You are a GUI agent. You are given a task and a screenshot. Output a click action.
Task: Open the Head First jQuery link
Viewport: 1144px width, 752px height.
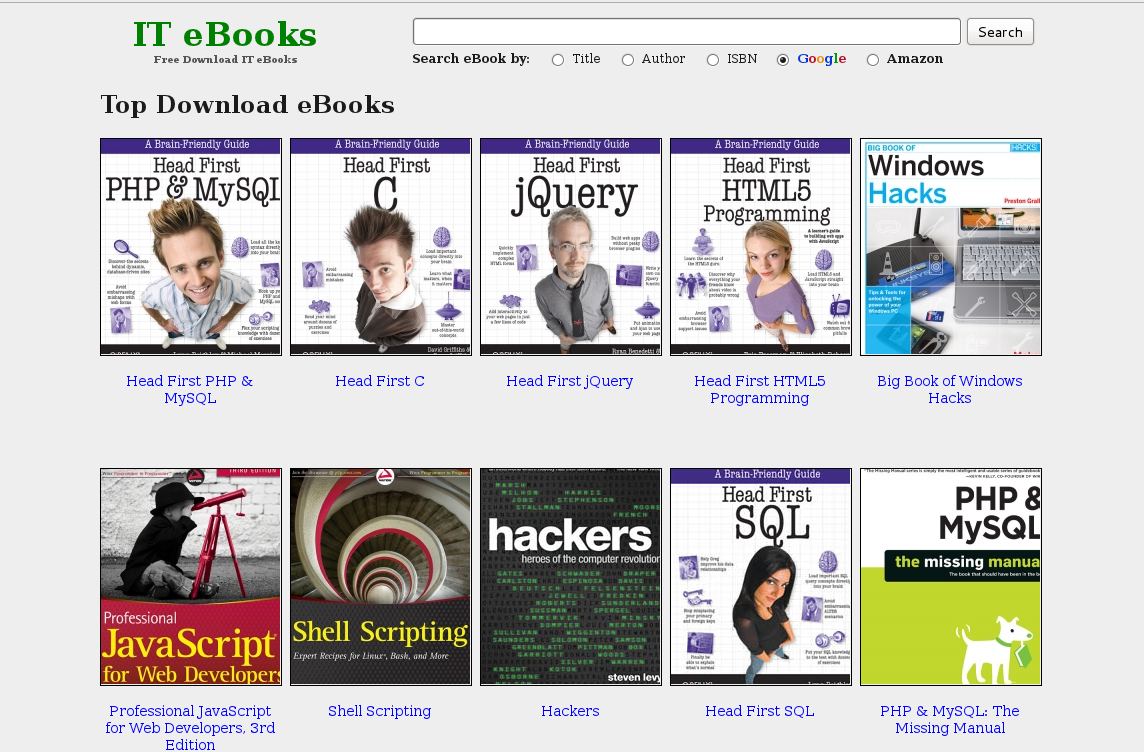pos(570,381)
